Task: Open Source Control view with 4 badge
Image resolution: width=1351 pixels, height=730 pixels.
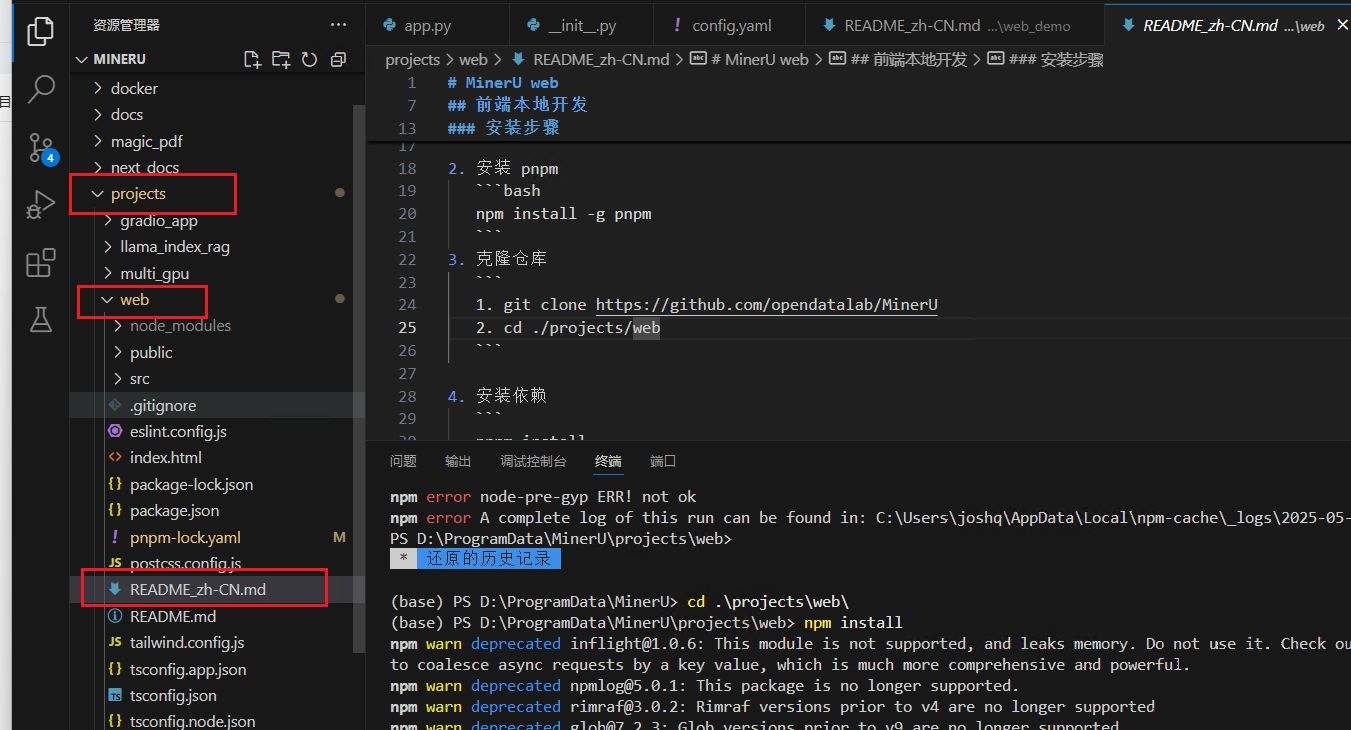Action: [x=41, y=148]
